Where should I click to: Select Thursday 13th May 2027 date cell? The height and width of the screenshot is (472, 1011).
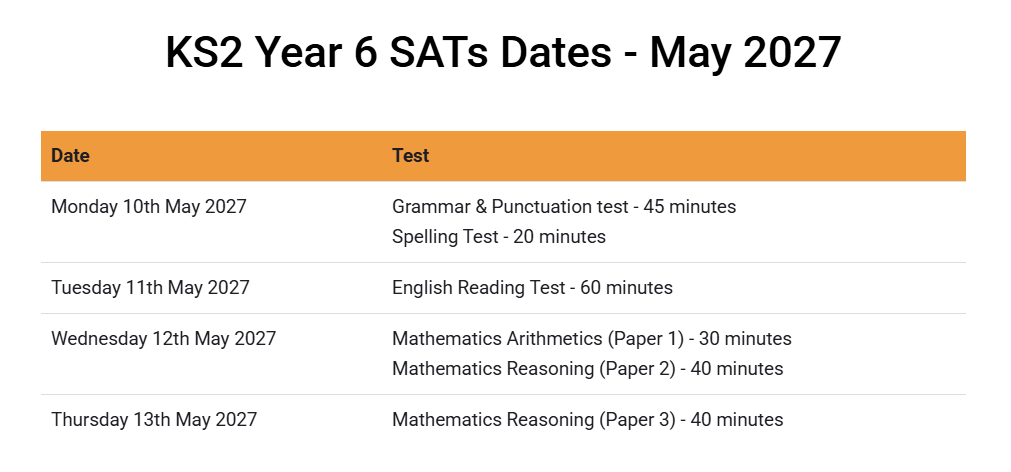154,420
